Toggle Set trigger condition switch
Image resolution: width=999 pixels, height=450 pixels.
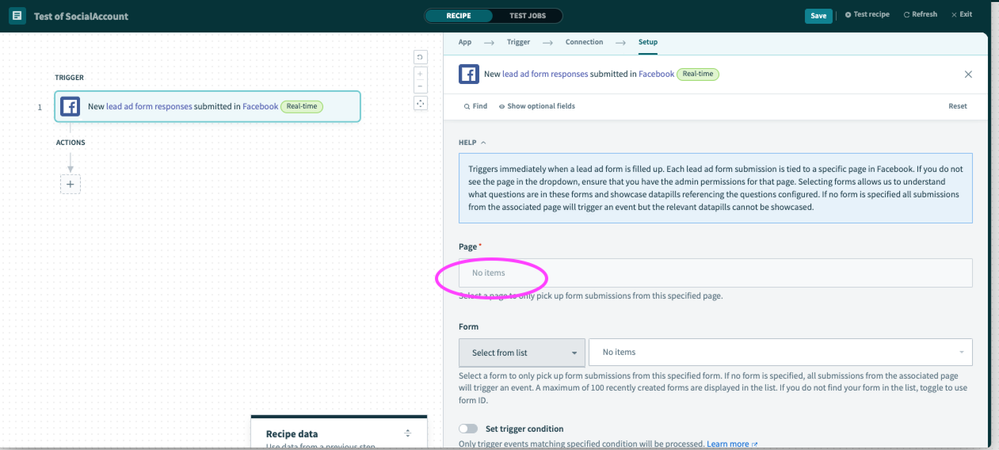click(468, 429)
